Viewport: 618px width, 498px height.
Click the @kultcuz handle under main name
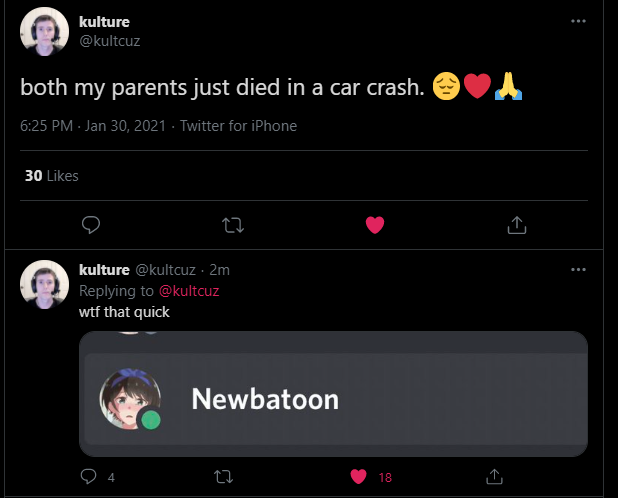(x=113, y=40)
